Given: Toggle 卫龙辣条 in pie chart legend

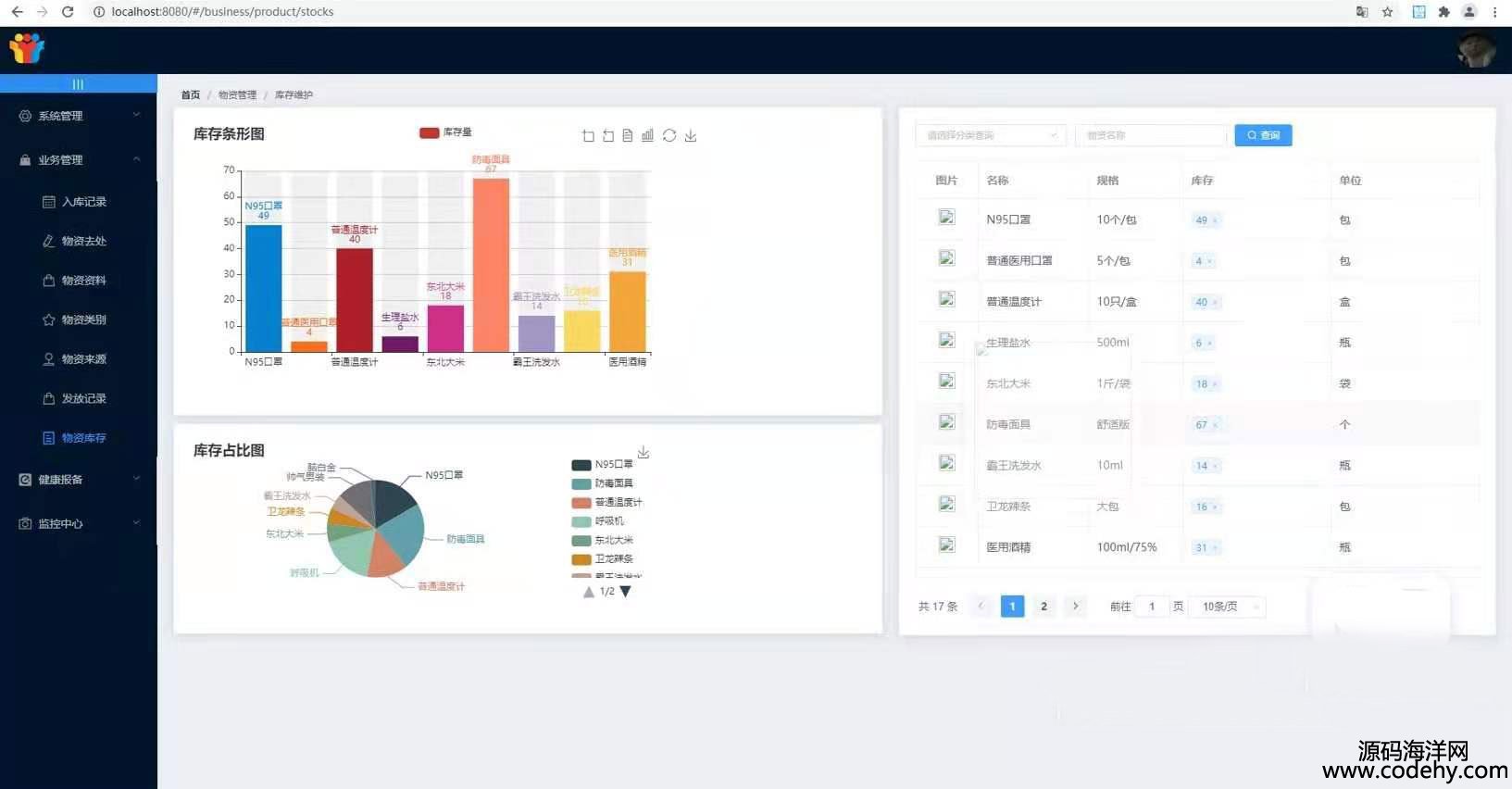Looking at the screenshot, I should click(603, 559).
